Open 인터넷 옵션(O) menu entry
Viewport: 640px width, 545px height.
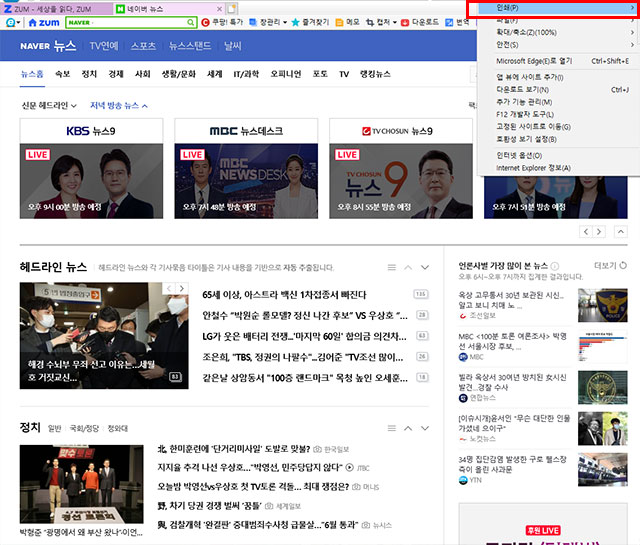point(557,156)
